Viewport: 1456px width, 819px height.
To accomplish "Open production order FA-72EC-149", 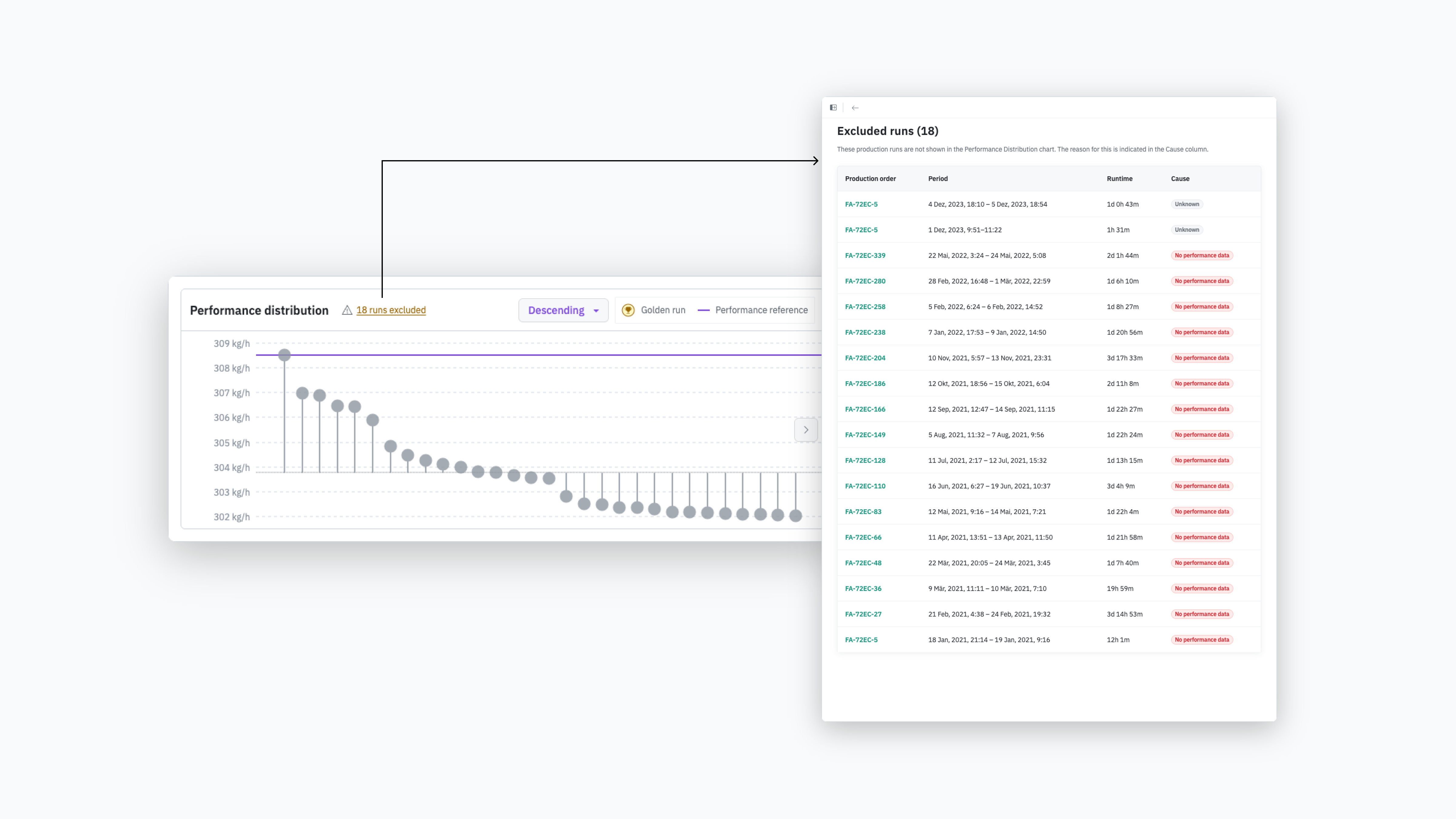I will click(x=865, y=435).
